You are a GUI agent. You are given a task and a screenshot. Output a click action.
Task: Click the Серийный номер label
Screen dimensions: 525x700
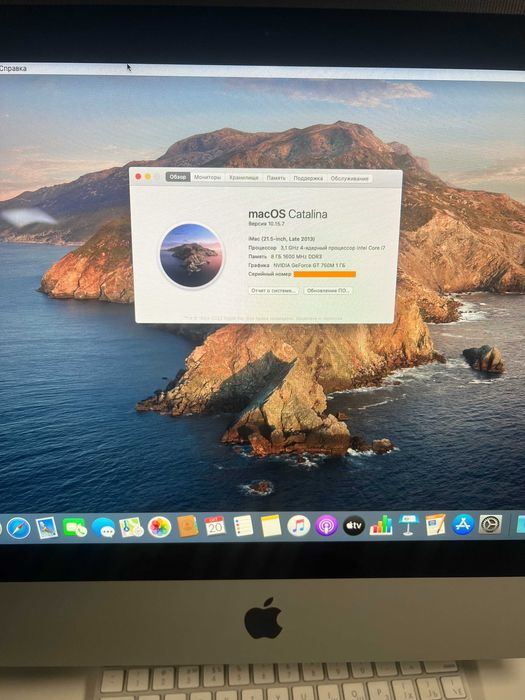[x=270, y=274]
